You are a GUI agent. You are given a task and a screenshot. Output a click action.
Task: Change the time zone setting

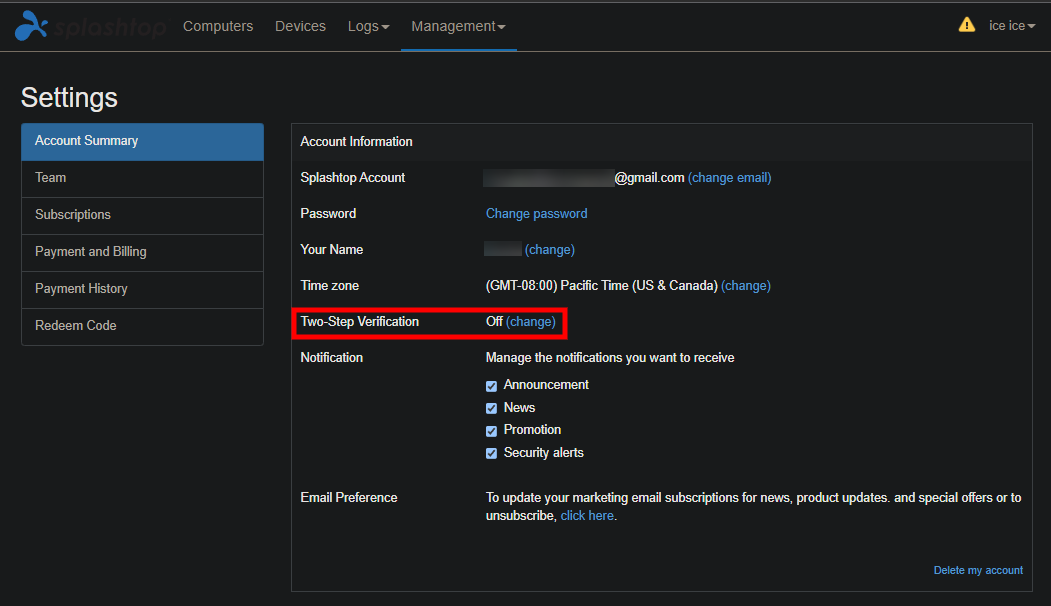(745, 286)
